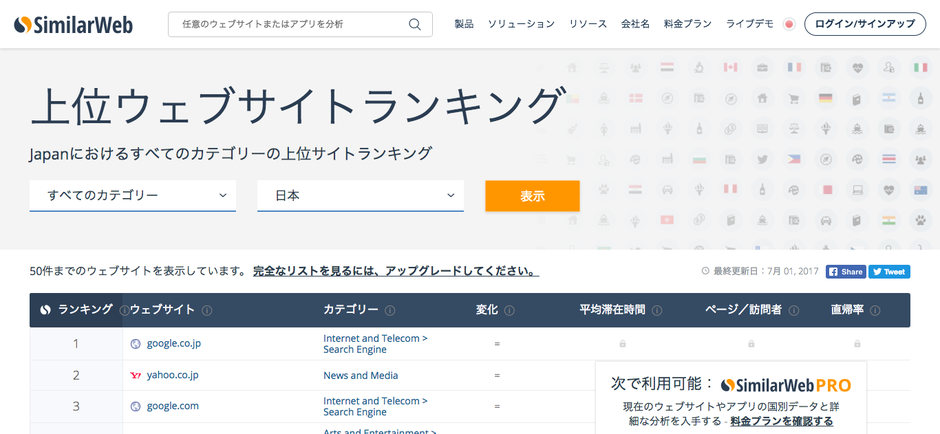Screen dimensions: 940x434
Task: Open the ライブデモ menu item
Action: coord(749,25)
